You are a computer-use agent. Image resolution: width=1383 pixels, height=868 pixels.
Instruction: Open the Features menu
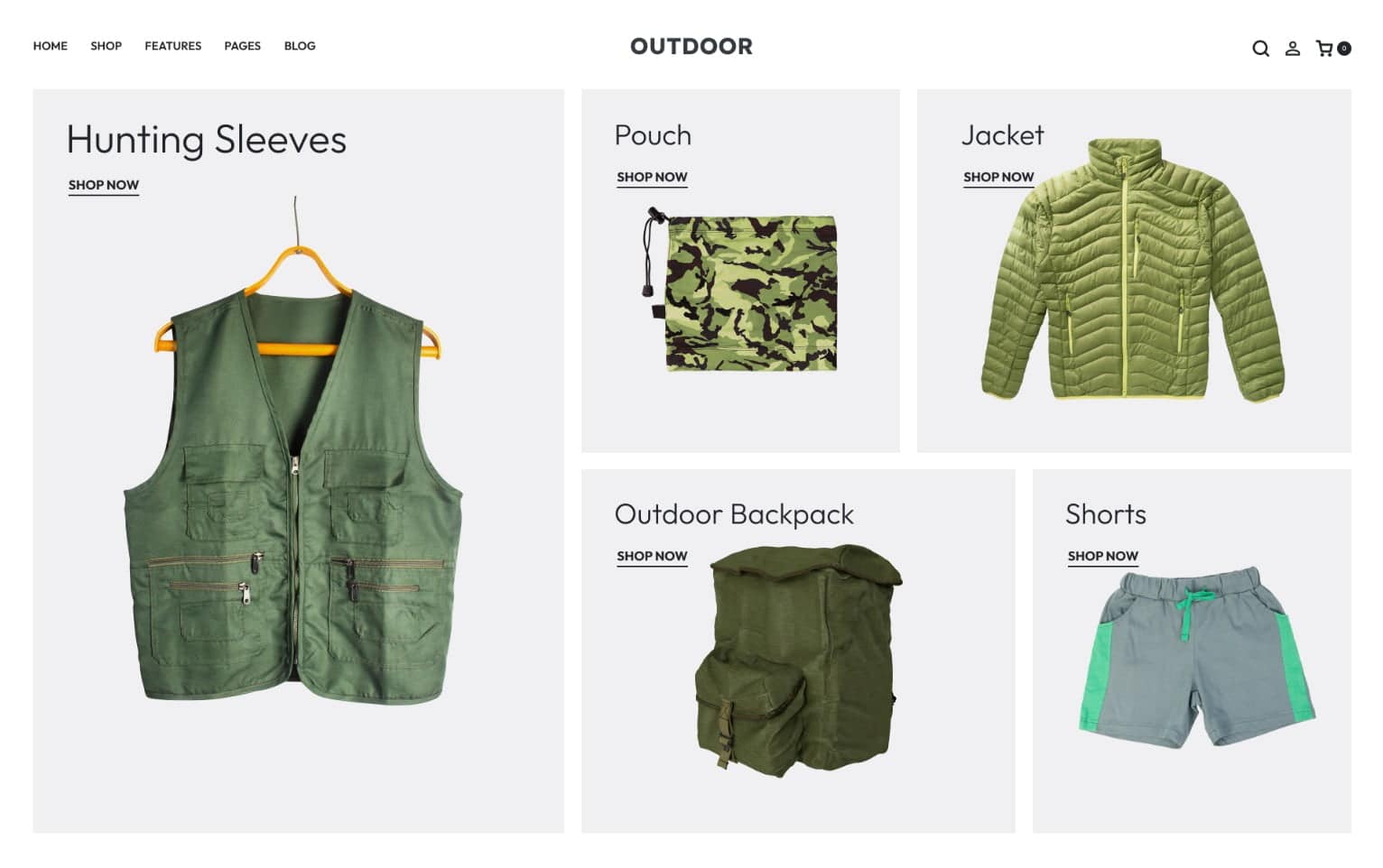click(x=172, y=46)
